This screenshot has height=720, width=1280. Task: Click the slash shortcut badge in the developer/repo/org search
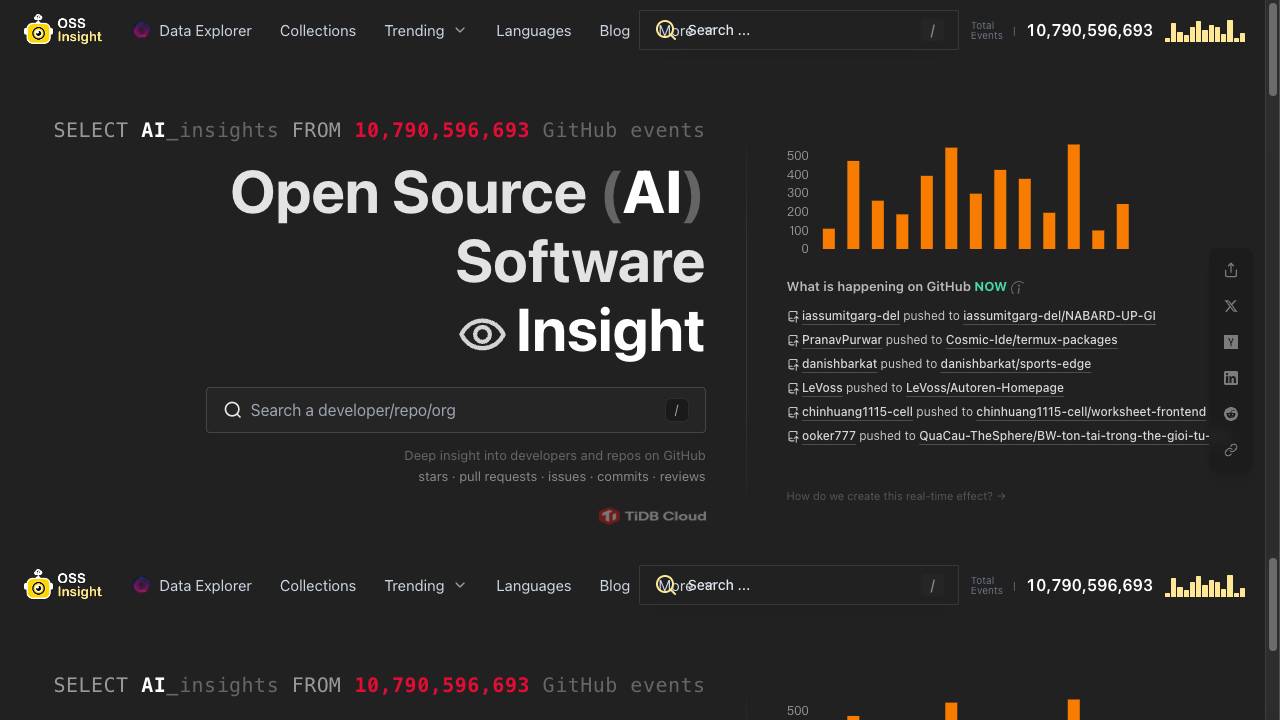[x=677, y=410]
